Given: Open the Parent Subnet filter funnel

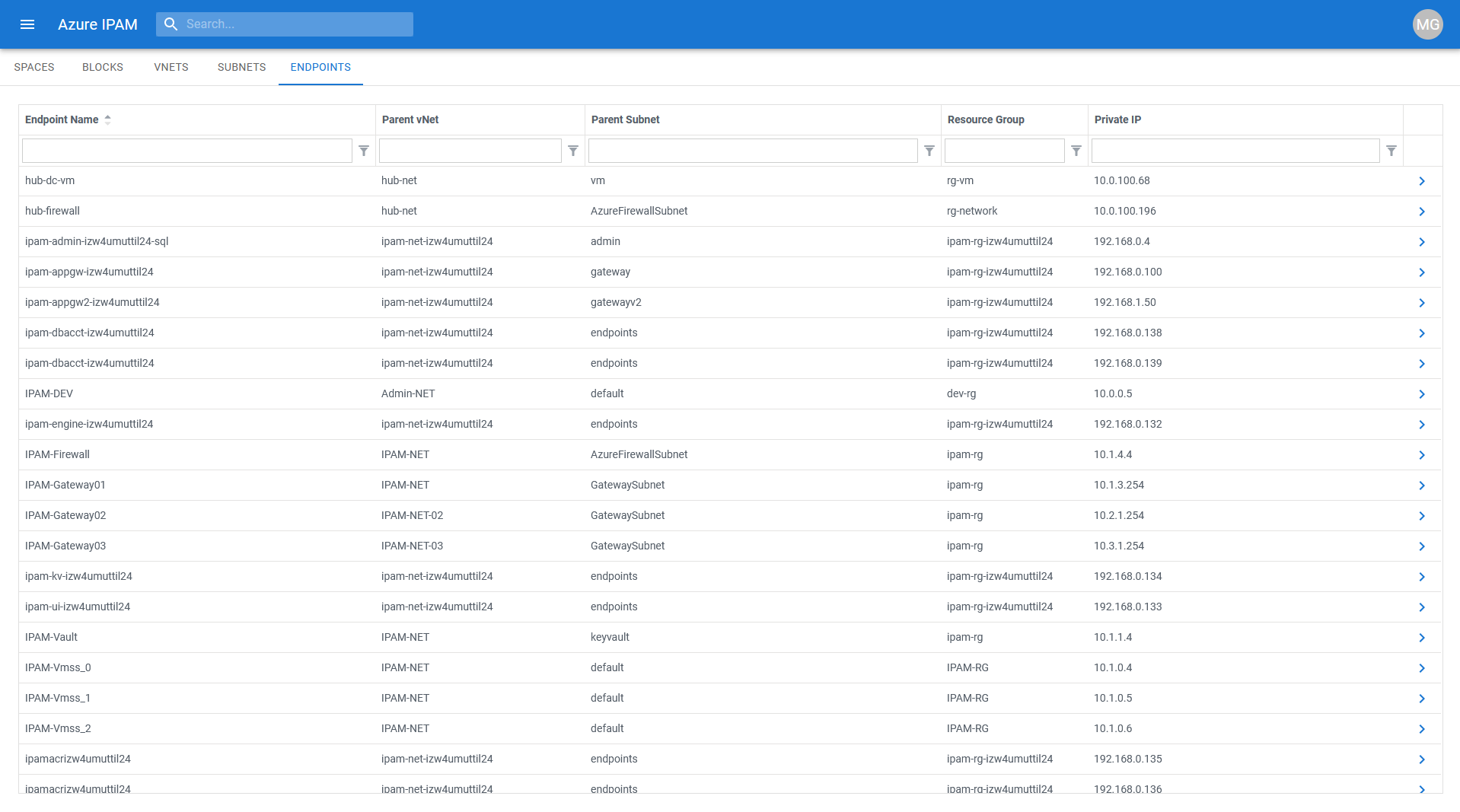Looking at the screenshot, I should 929,151.
